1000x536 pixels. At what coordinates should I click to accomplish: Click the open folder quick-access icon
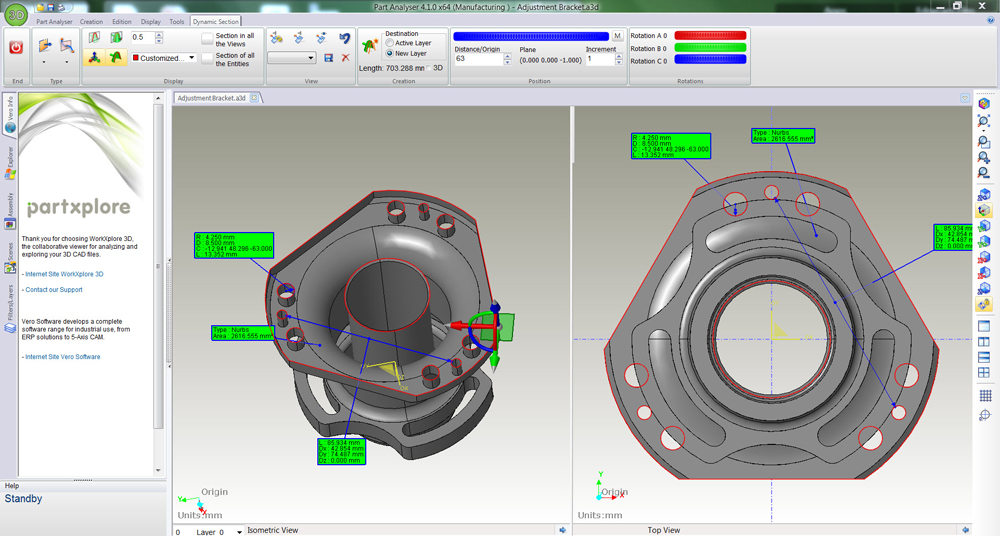tap(41, 7)
